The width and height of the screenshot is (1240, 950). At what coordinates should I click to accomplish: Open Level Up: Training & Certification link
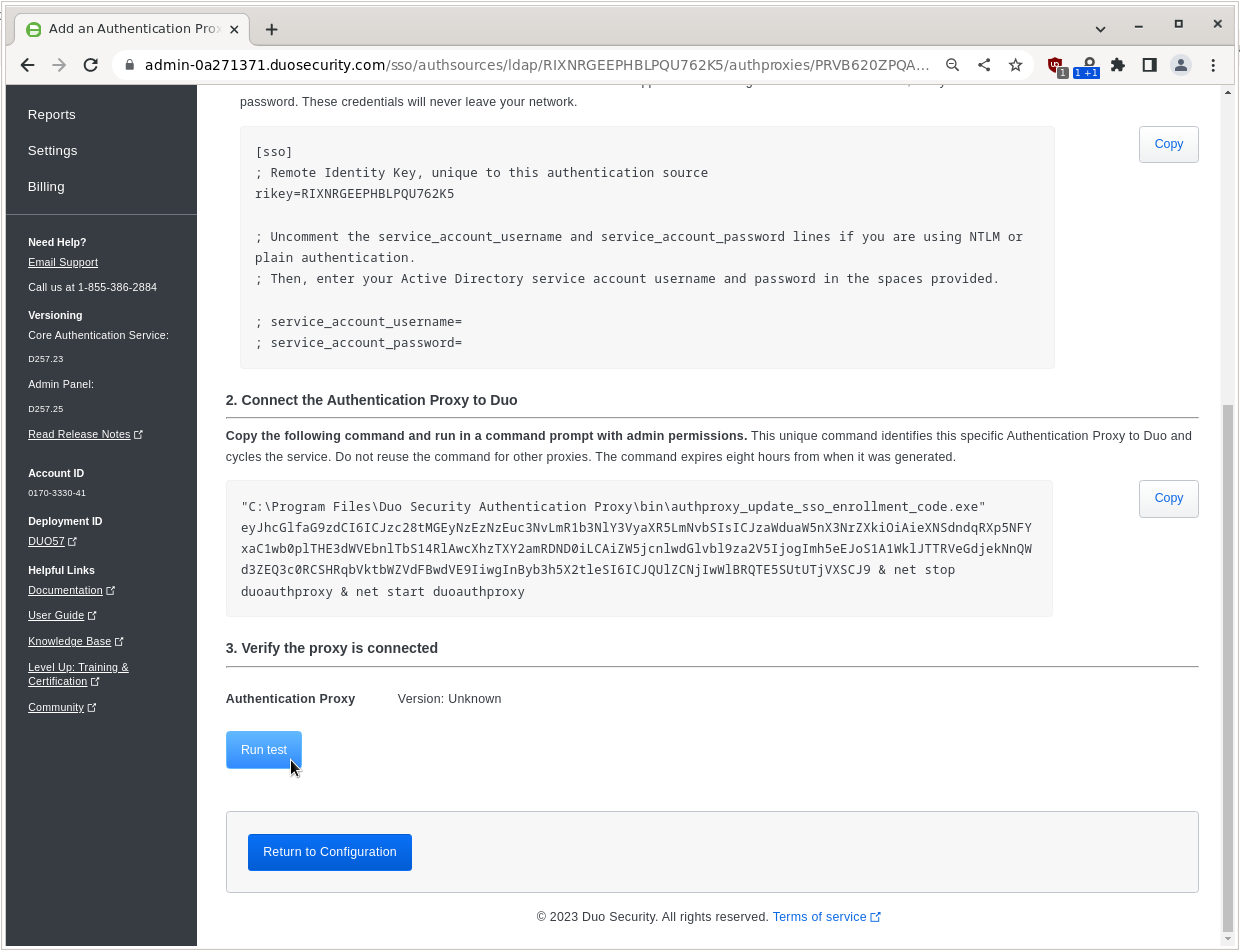pyautogui.click(x=78, y=674)
